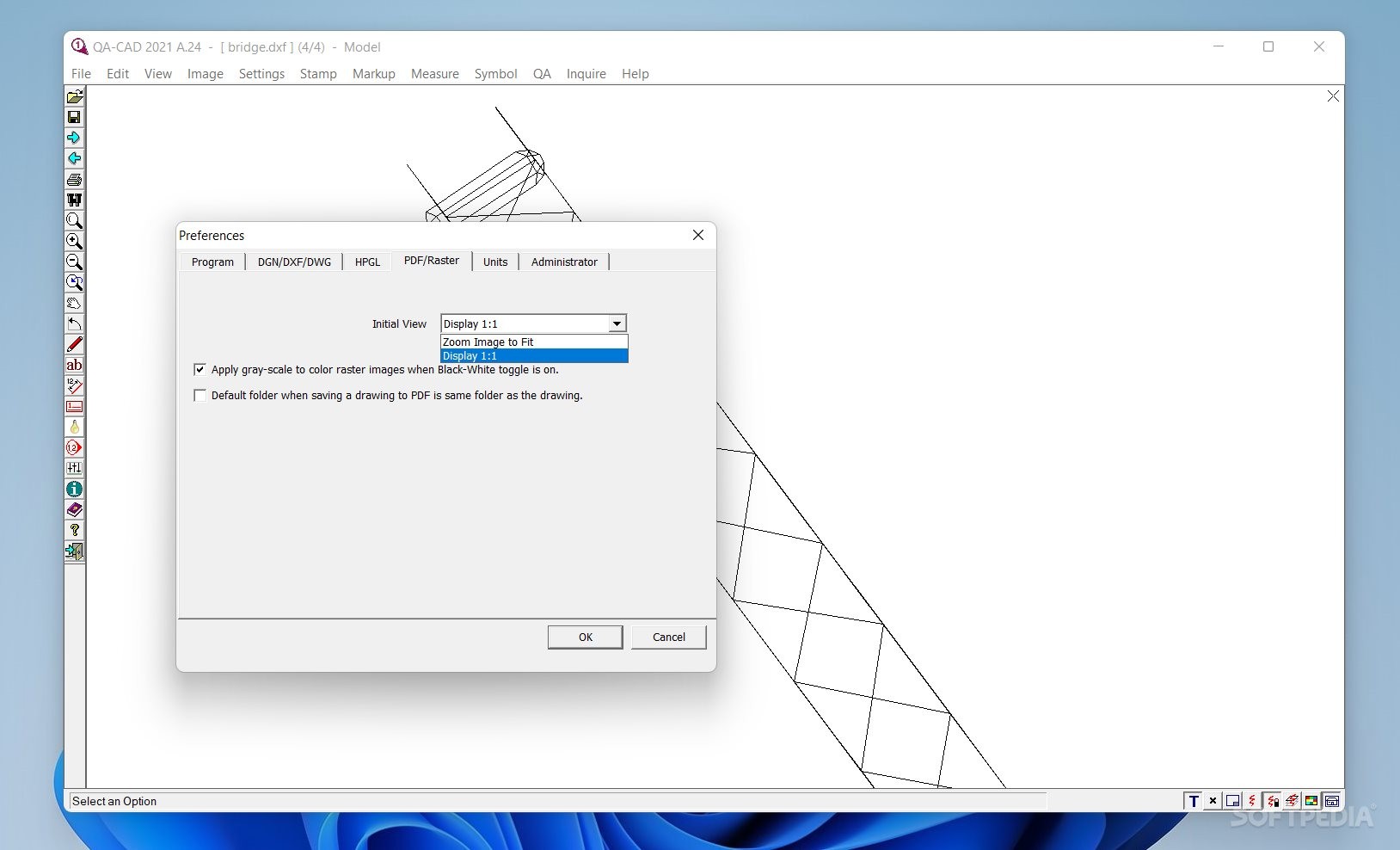The height and width of the screenshot is (850, 1400).
Task: Open the Edit menu
Action: pyautogui.click(x=118, y=74)
